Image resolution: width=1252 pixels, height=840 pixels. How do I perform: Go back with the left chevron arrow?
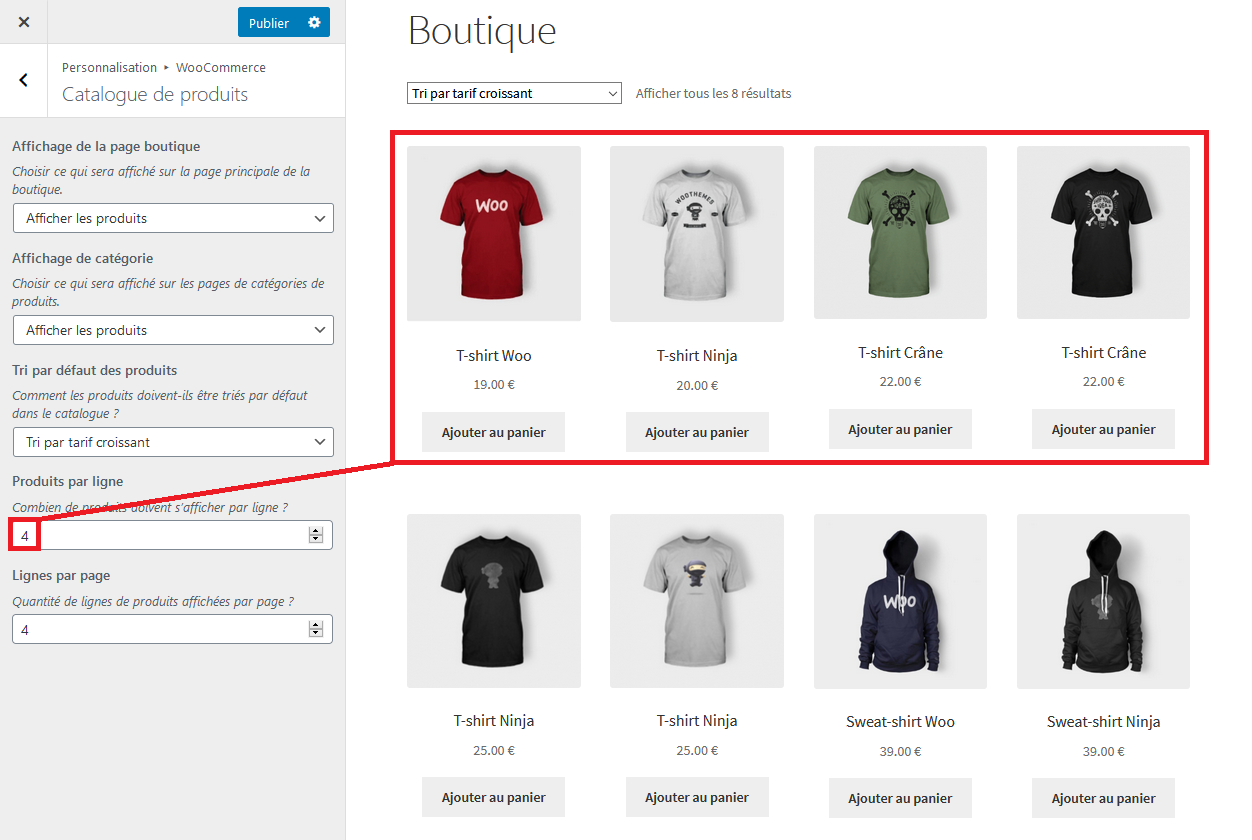(x=24, y=80)
